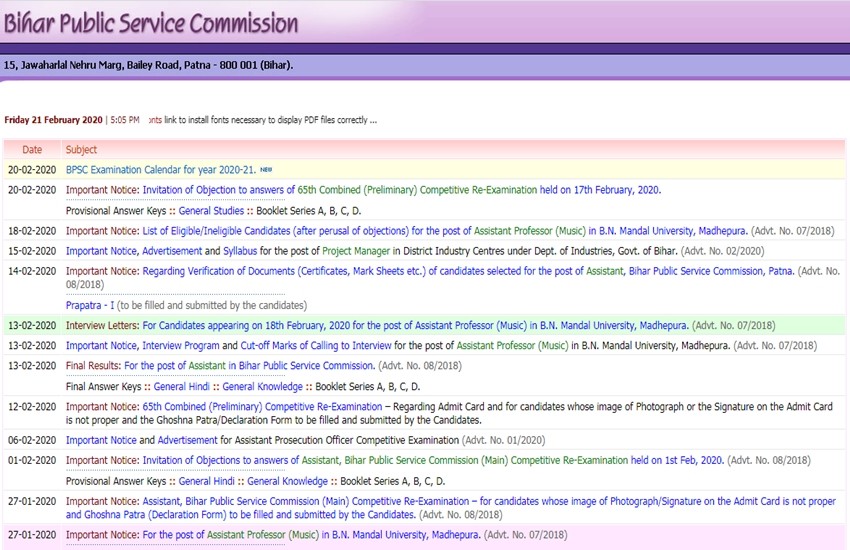The image size is (850, 550).
Task: Open Invitation of Objection for 65th Combined exam
Action: click(400, 190)
